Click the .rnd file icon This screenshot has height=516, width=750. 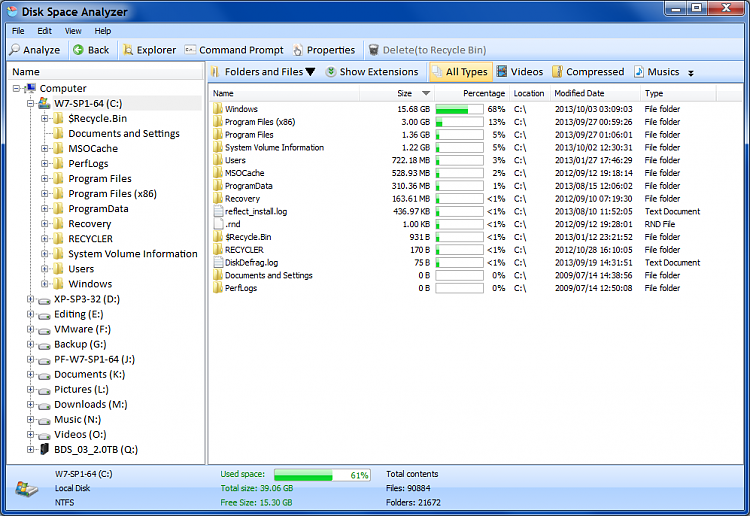pyautogui.click(x=218, y=224)
